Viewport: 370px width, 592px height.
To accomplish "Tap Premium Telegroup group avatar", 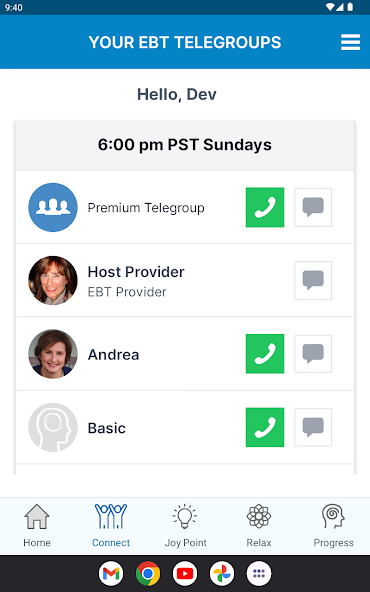I will [53, 207].
